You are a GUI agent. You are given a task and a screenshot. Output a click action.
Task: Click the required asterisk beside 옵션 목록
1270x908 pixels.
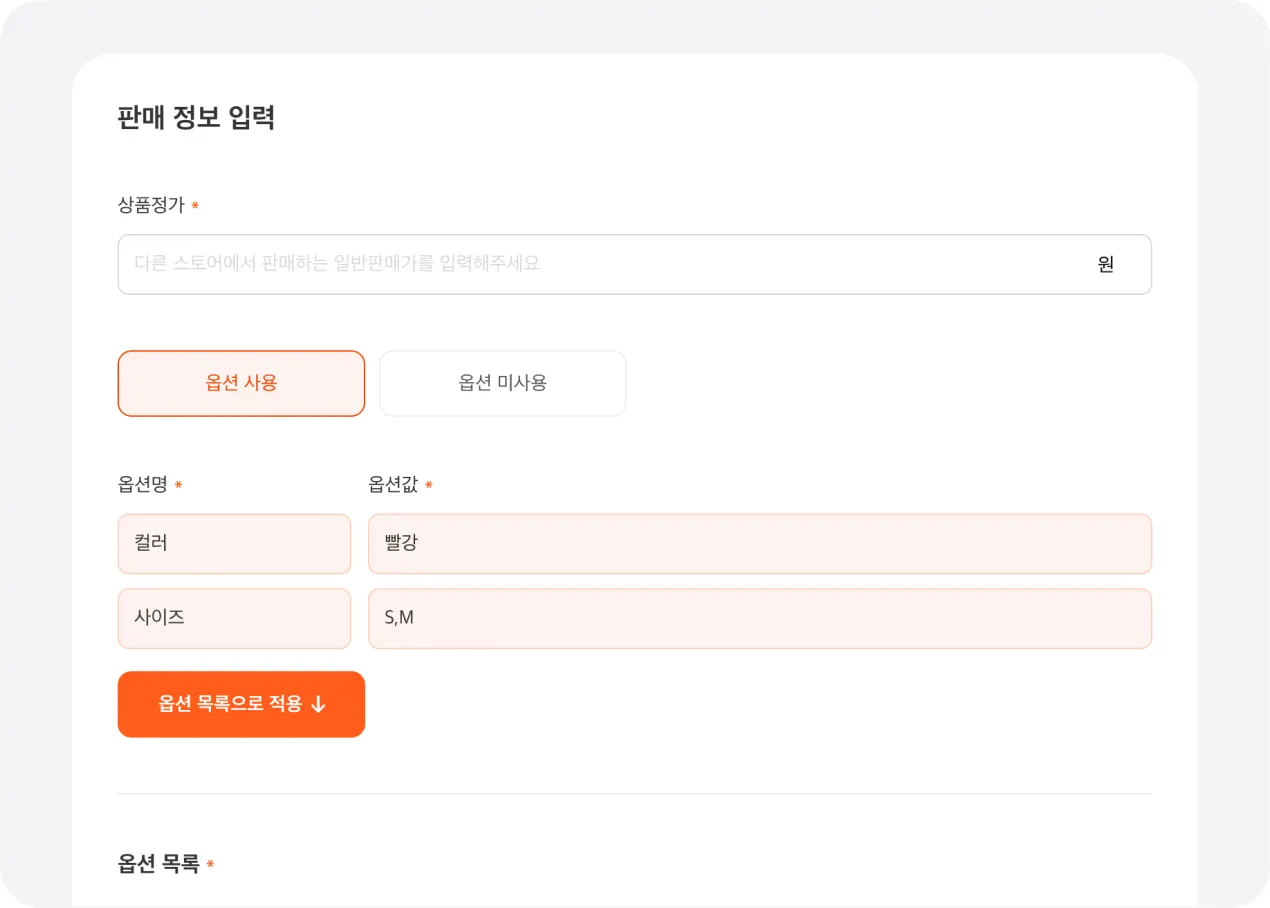click(x=210, y=865)
